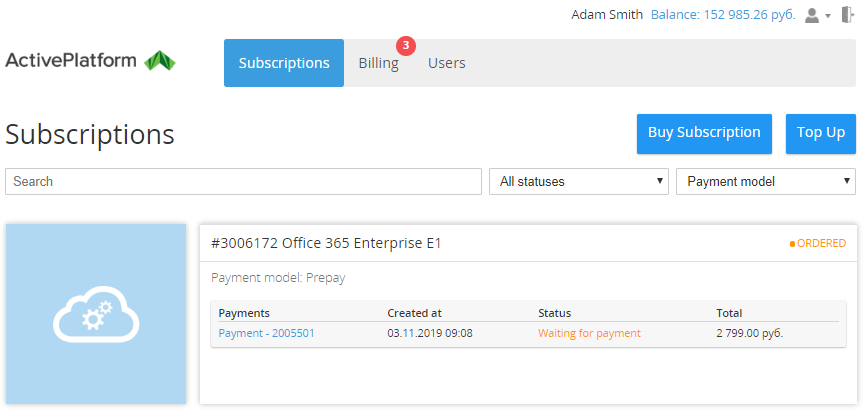
Task: Click the Payment model: Prepay text
Action: (x=278, y=278)
